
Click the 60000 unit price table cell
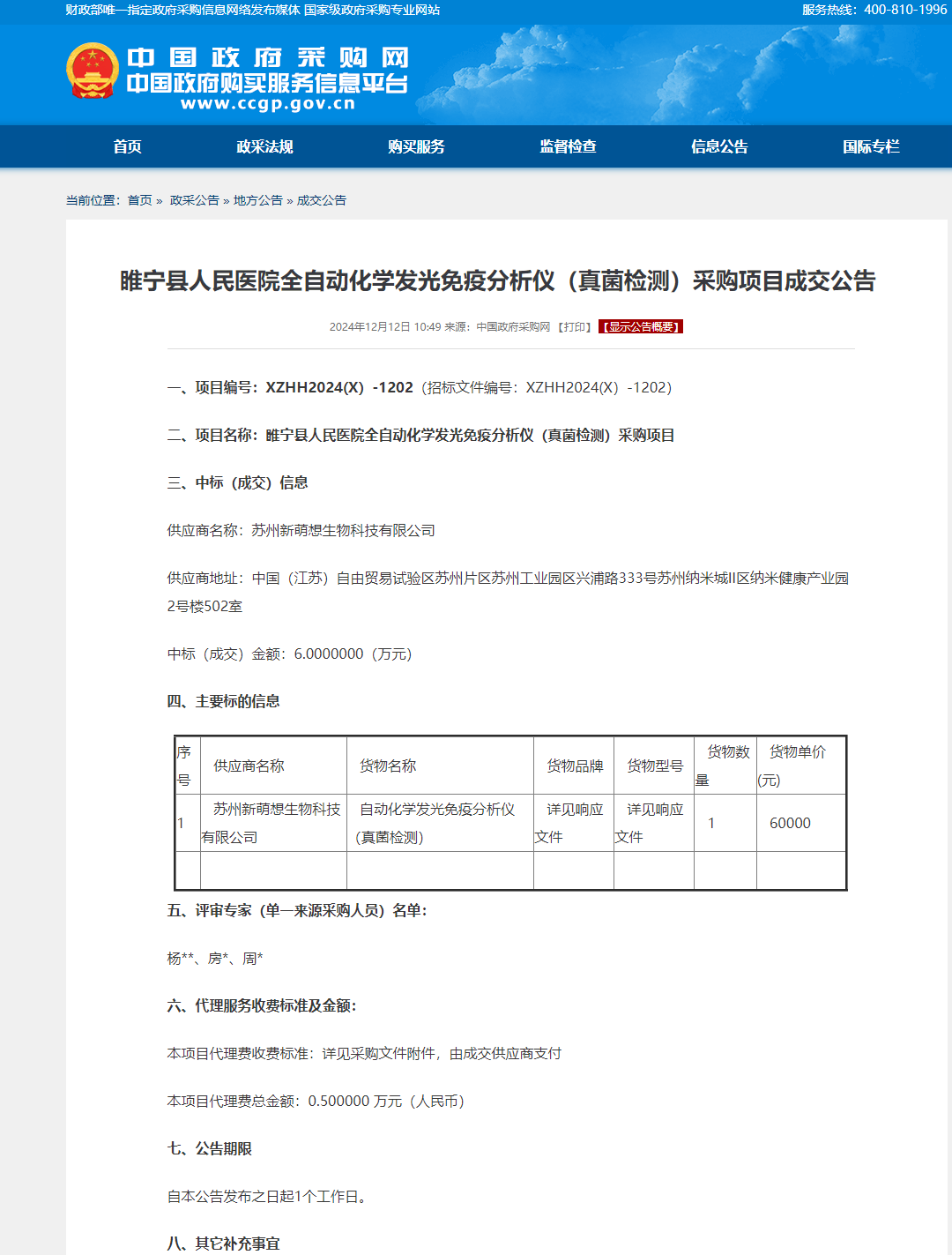tap(790, 823)
